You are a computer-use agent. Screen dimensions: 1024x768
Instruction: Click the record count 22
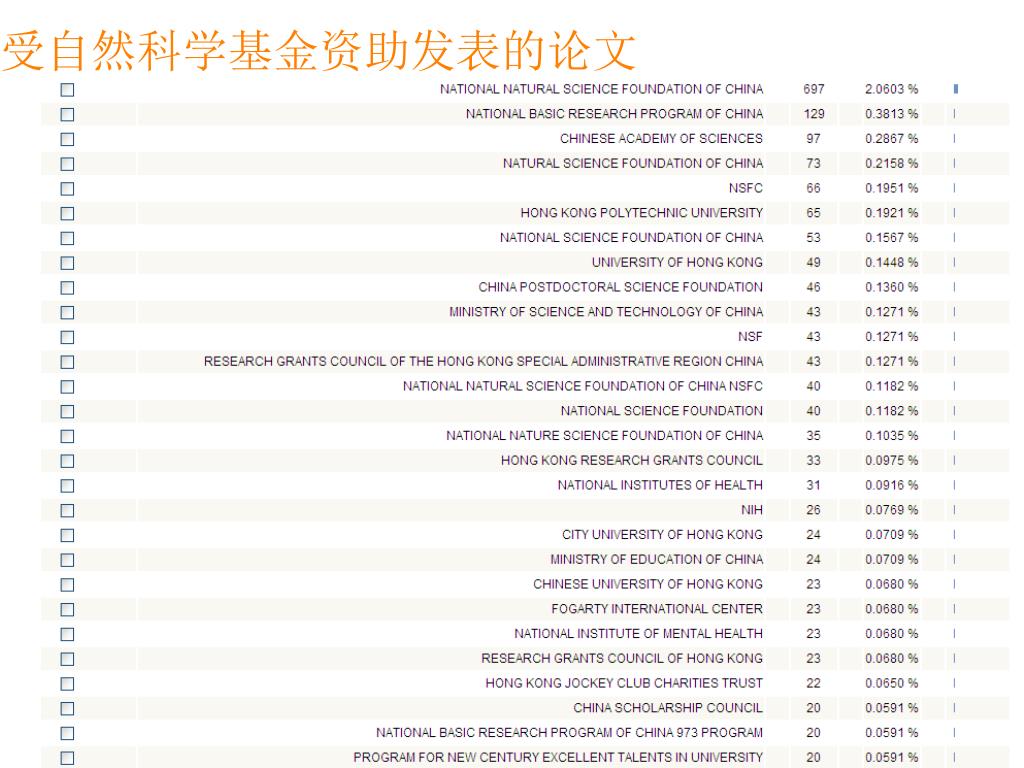point(813,684)
